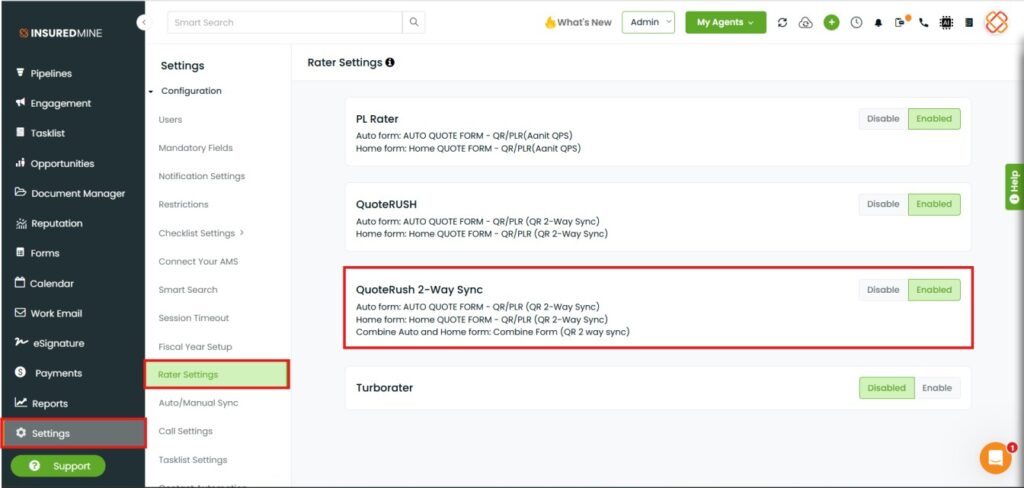Click the Rater Settings info icon
The image size is (1024, 488).
point(390,63)
